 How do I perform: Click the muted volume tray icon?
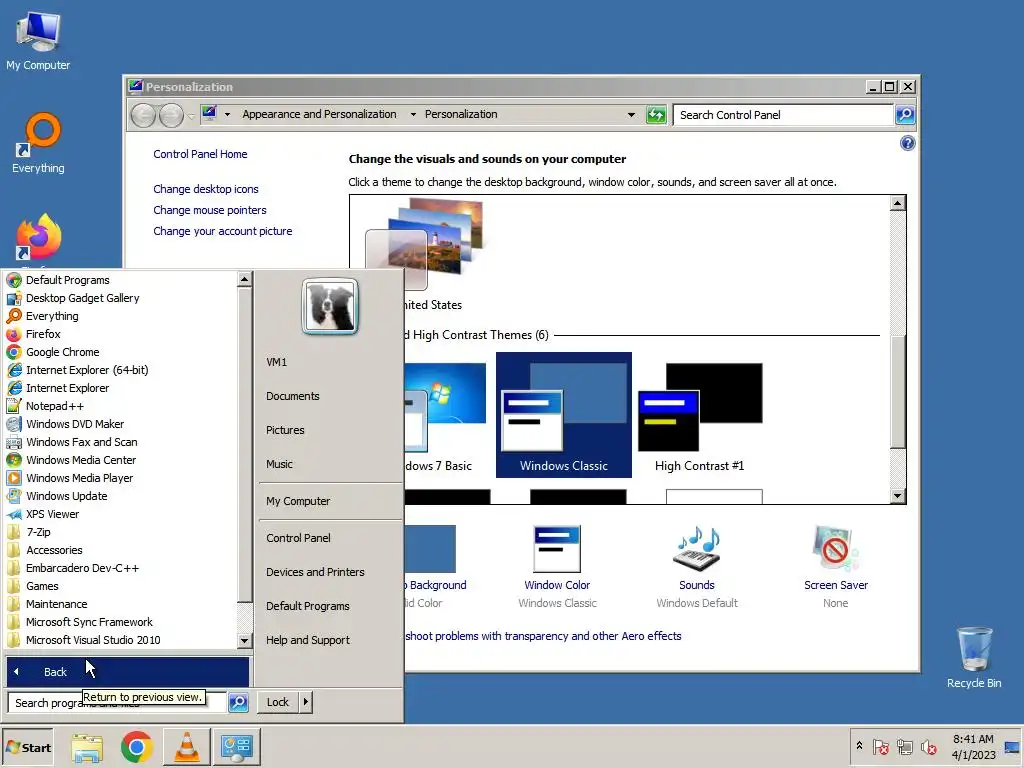[929, 747]
